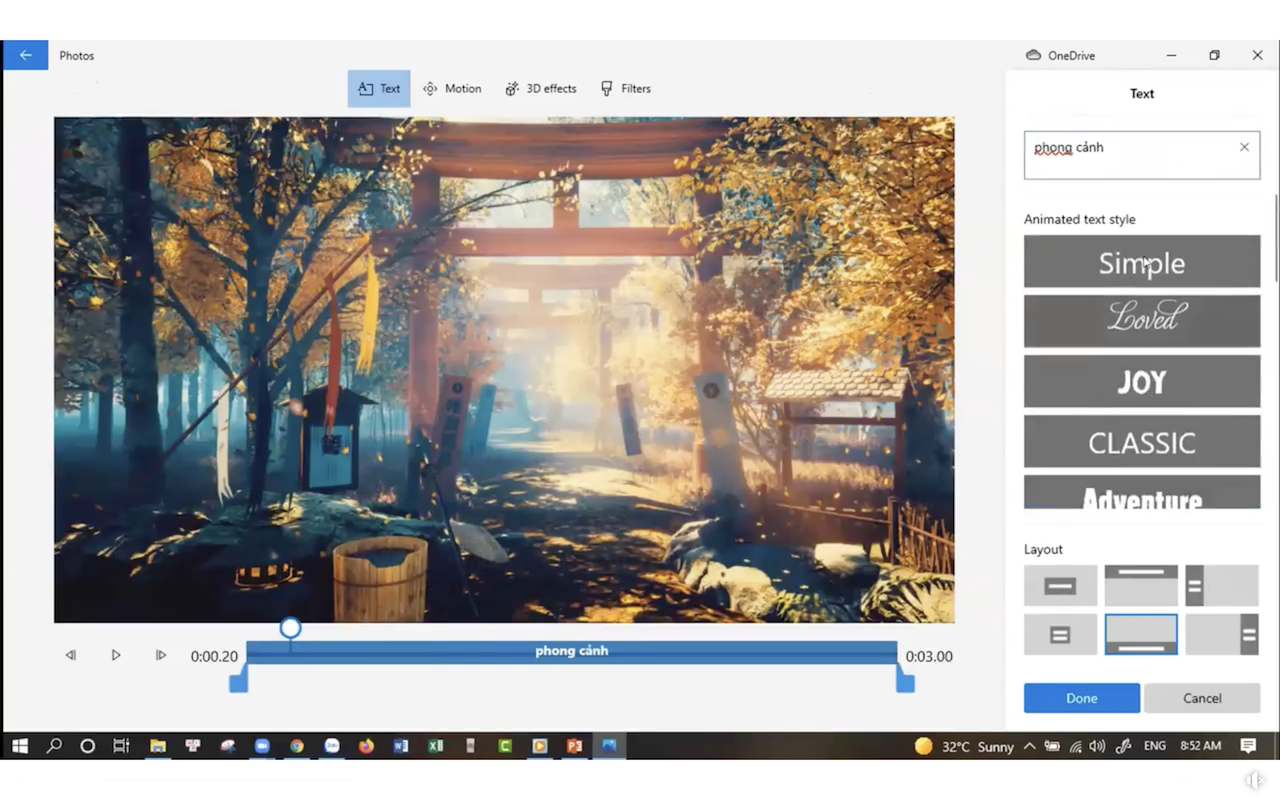Switch to the Filters tab
The width and height of the screenshot is (1280, 800).
[625, 88]
